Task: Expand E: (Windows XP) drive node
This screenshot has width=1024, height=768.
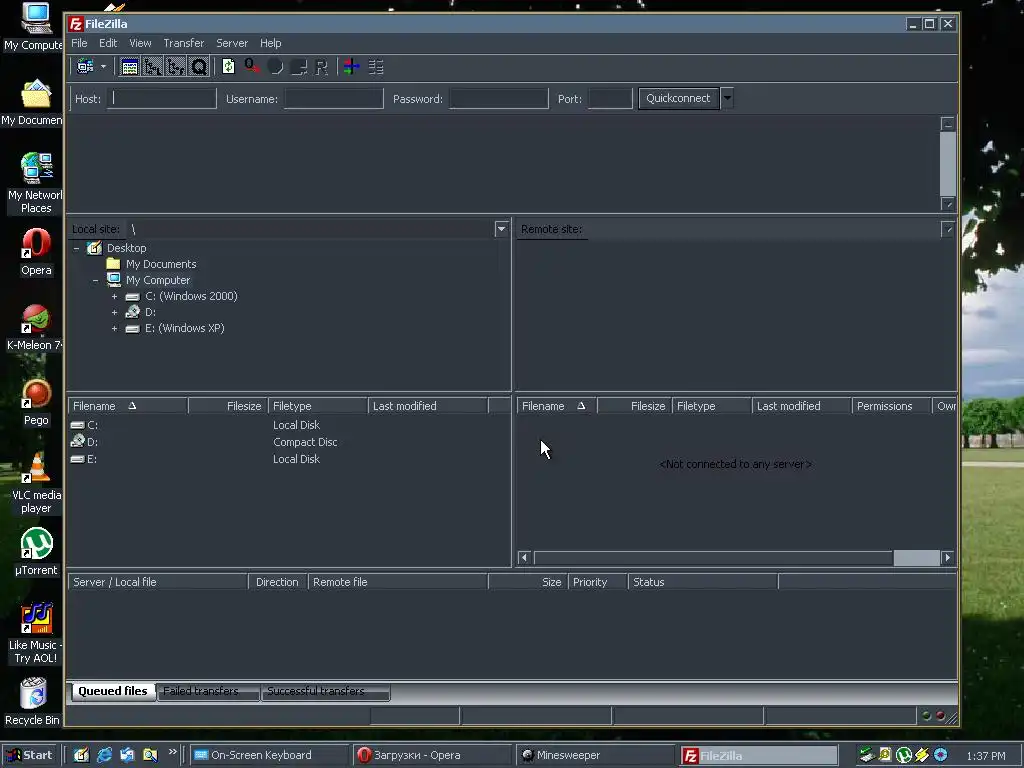Action: 114,328
